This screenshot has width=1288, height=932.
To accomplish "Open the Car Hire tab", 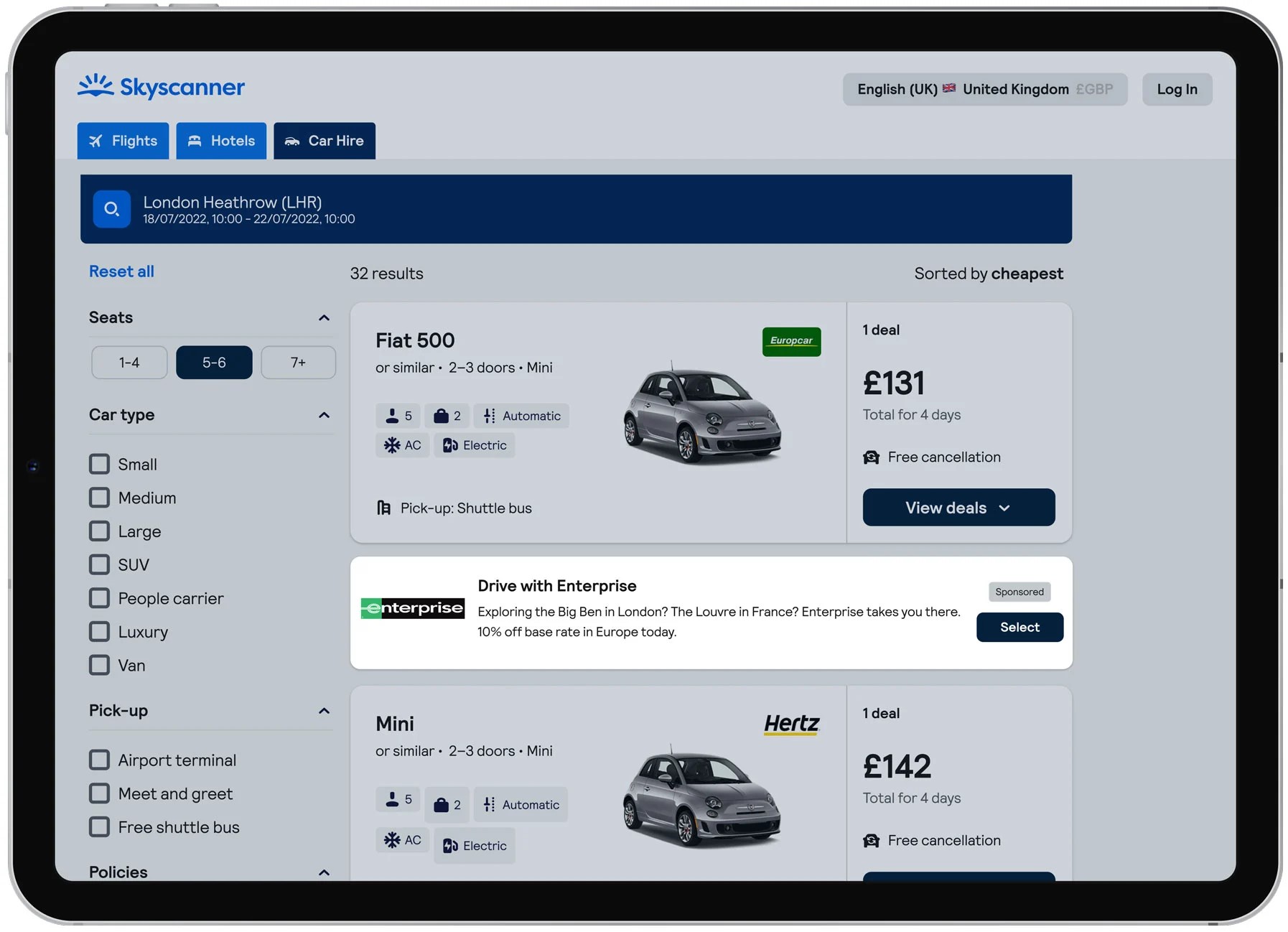I will click(325, 141).
